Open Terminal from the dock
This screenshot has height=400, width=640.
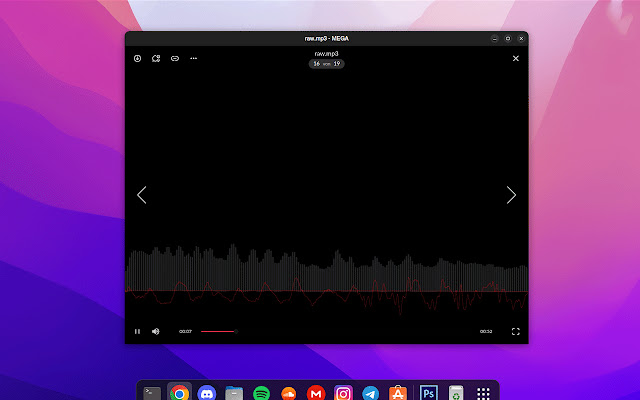152,393
